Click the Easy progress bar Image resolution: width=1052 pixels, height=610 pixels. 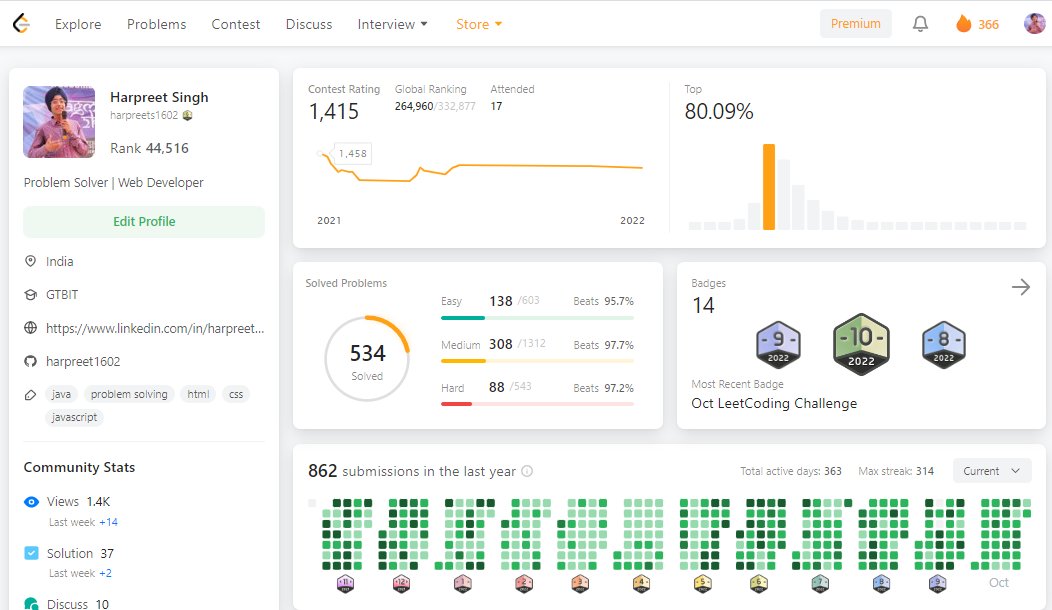pyautogui.click(x=537, y=317)
